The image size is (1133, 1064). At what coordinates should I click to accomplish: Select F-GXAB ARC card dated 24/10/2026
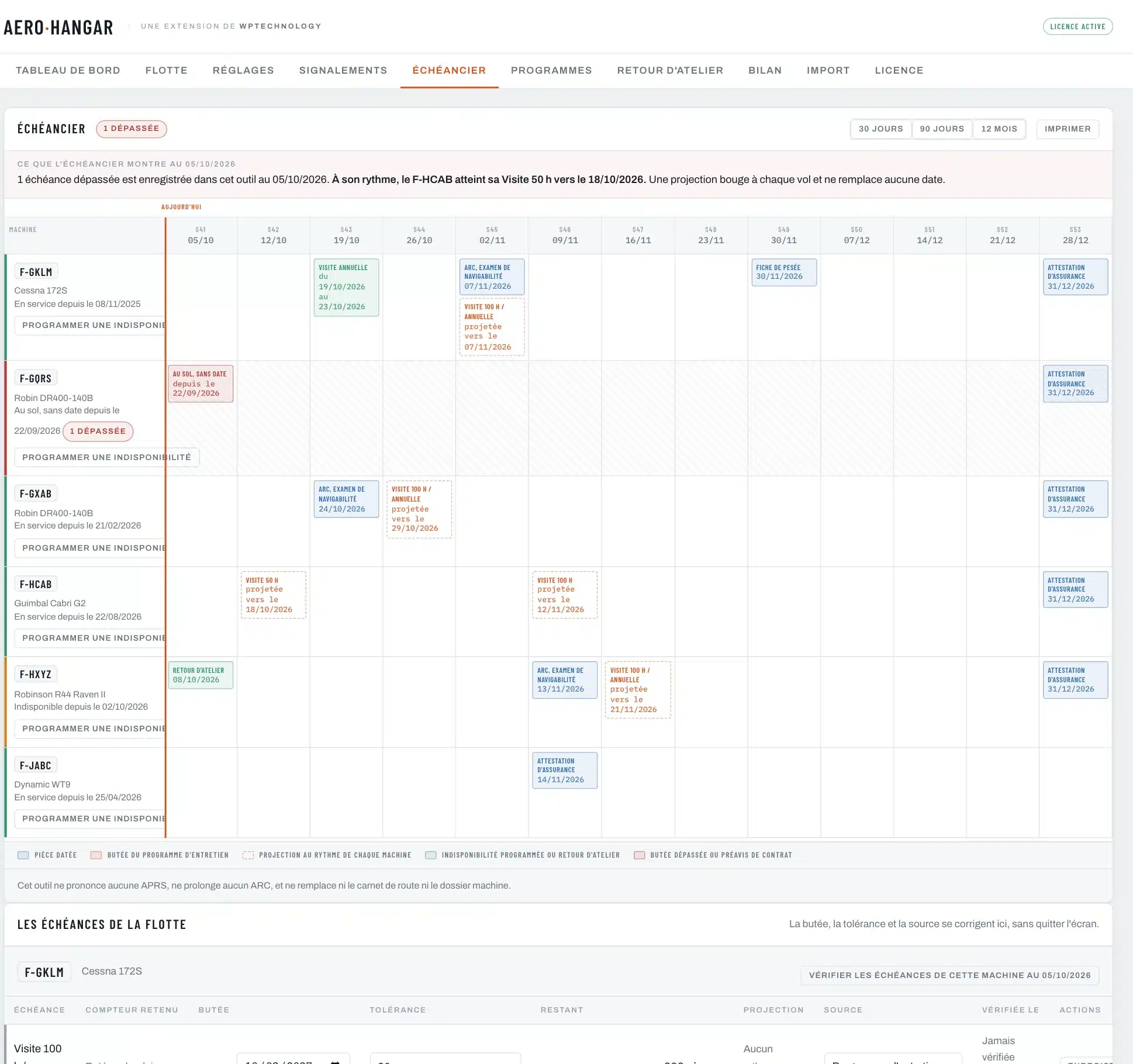pos(346,499)
